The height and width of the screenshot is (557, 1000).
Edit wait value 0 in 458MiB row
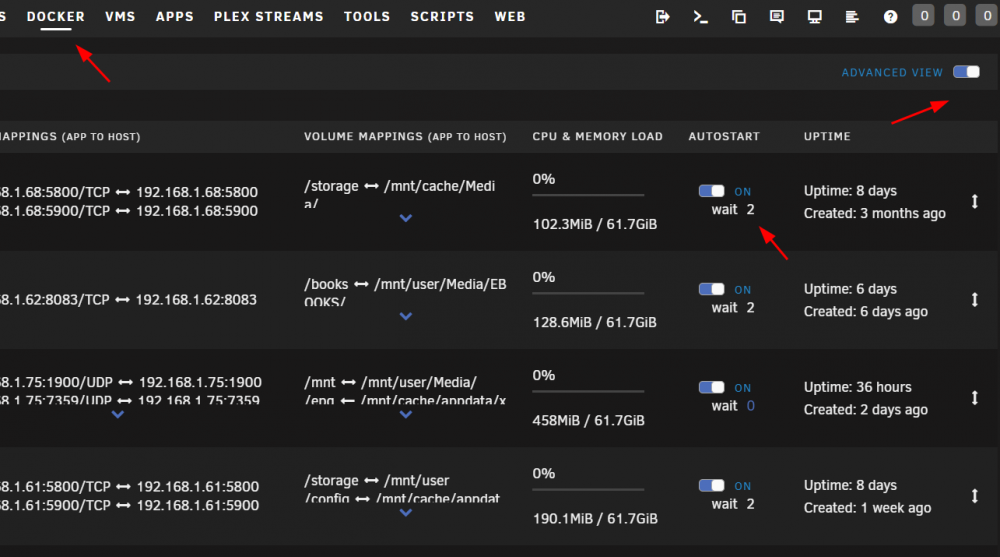(751, 406)
